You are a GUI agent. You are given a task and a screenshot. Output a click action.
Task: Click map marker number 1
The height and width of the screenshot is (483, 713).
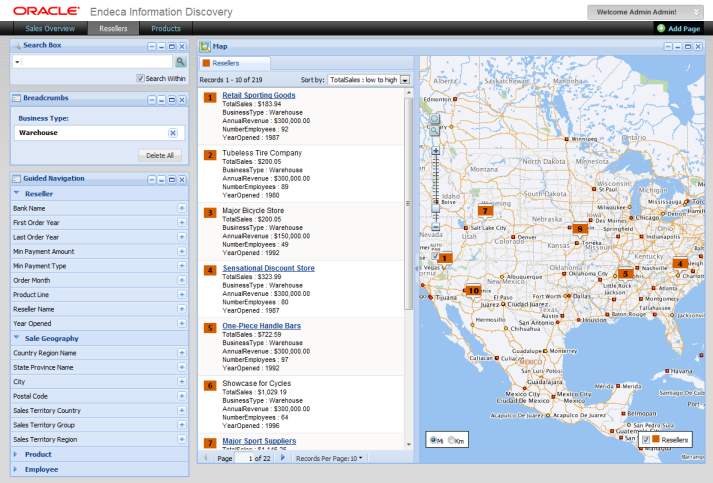(444, 258)
